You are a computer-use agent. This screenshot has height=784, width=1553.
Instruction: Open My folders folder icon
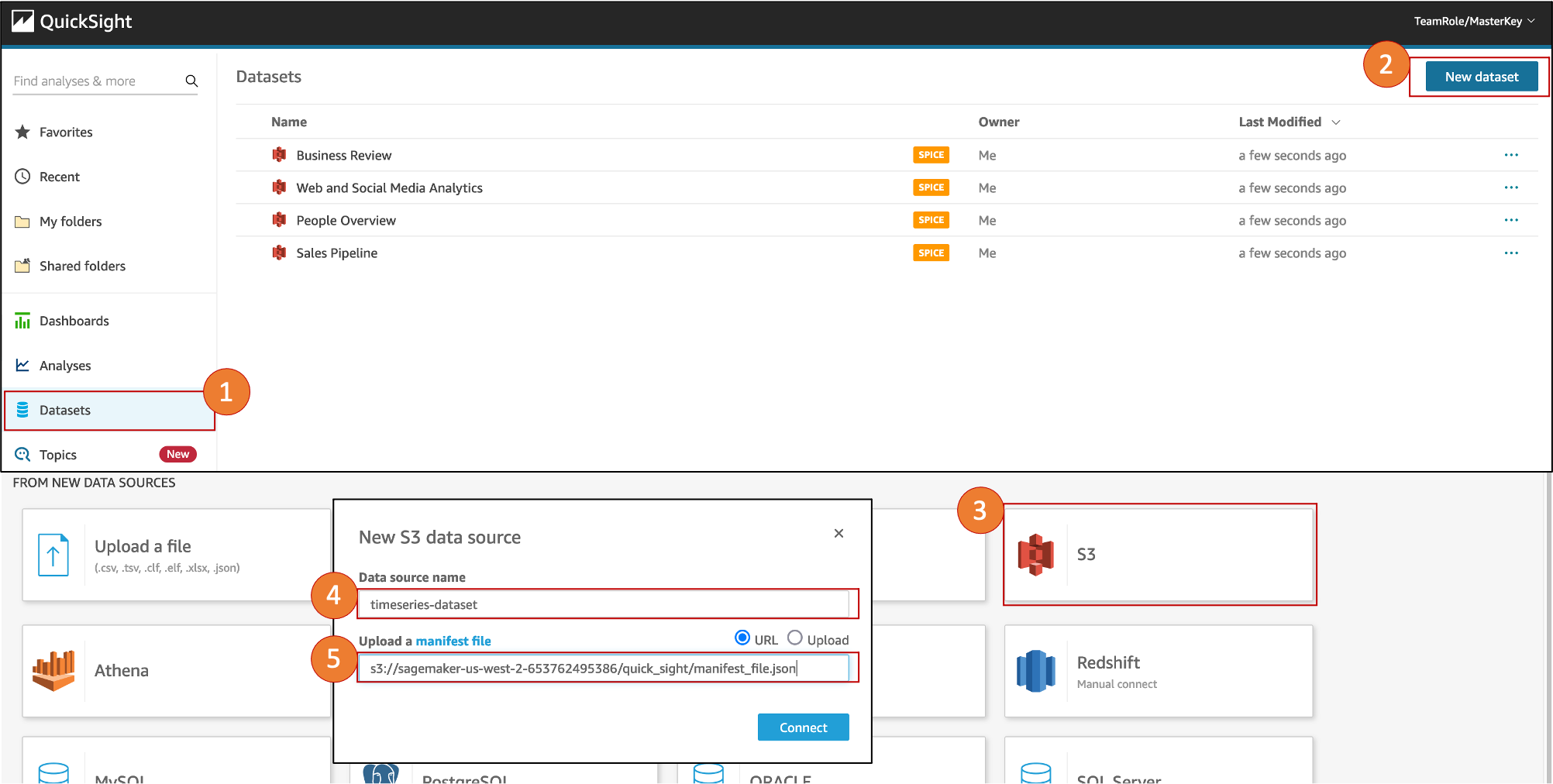[x=22, y=222]
